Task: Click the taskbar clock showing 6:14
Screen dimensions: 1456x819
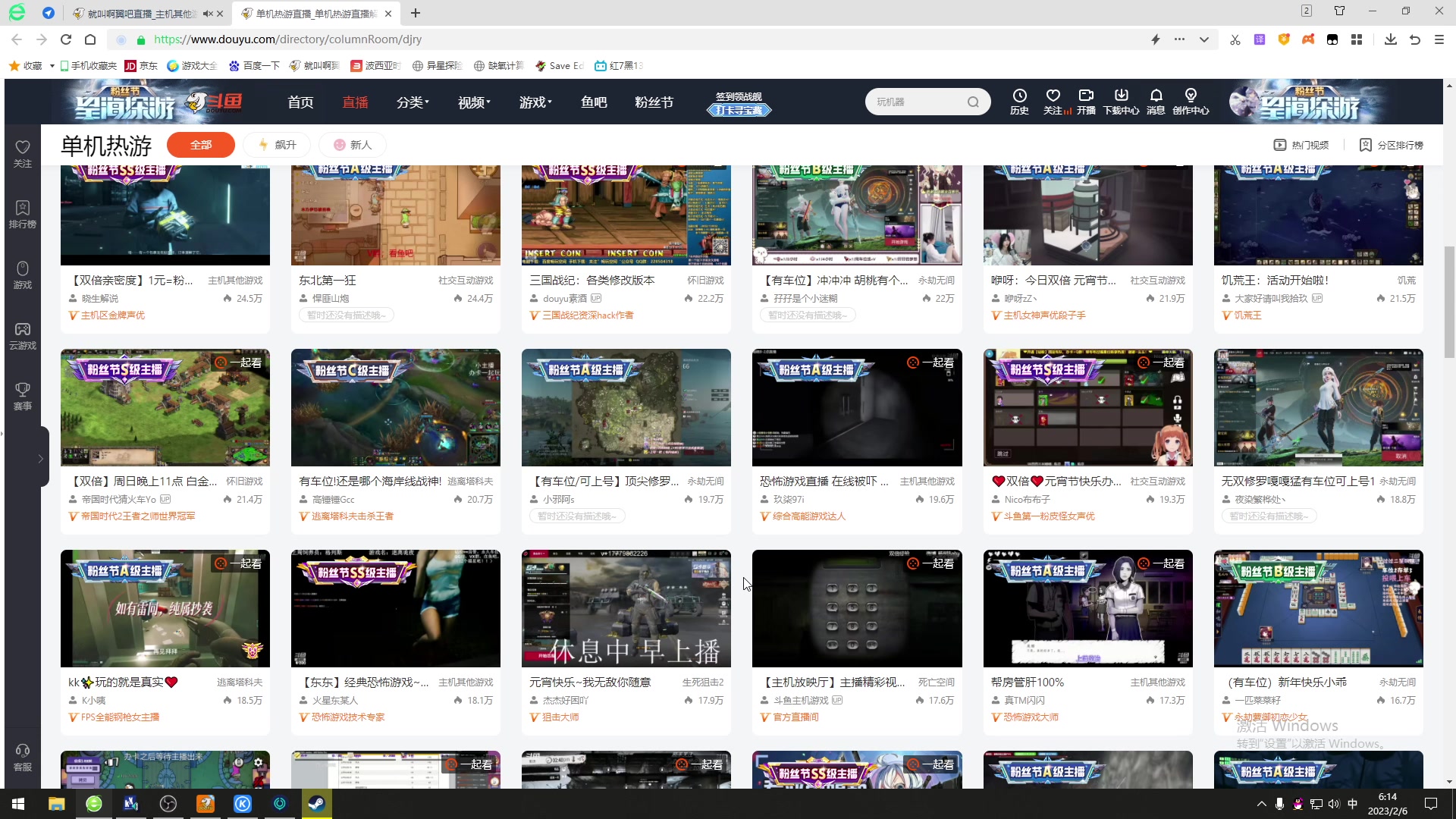Action: tap(1387, 804)
